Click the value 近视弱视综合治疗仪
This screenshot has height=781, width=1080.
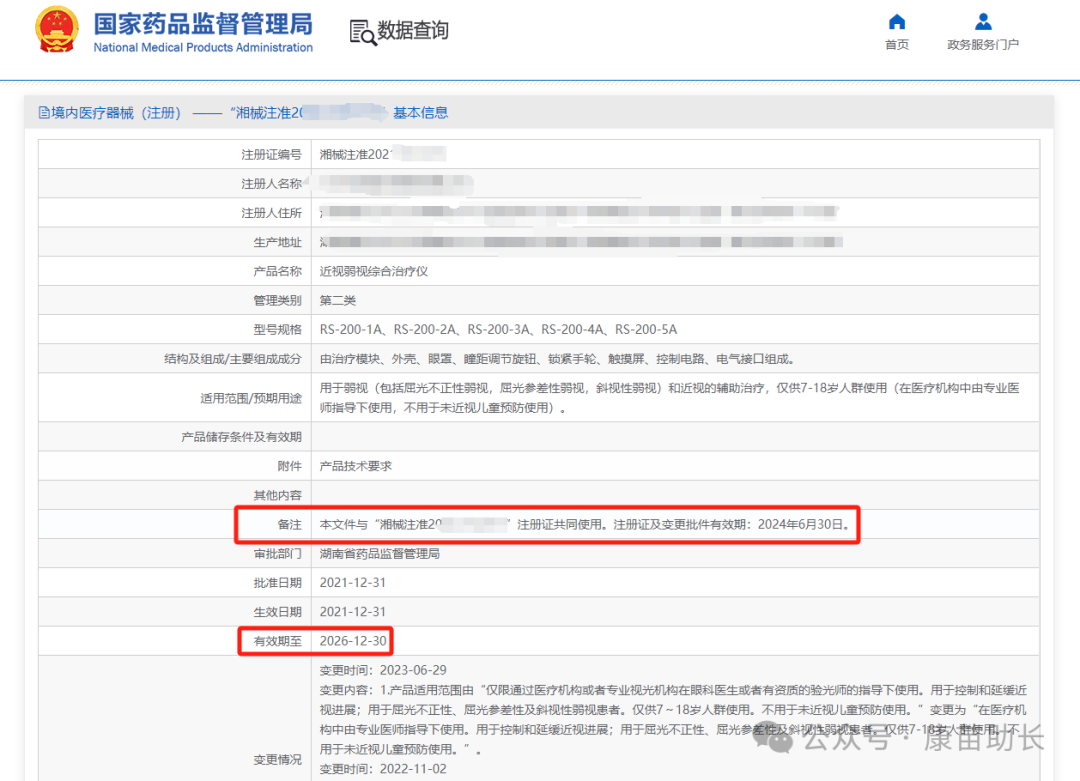pyautogui.click(x=374, y=271)
